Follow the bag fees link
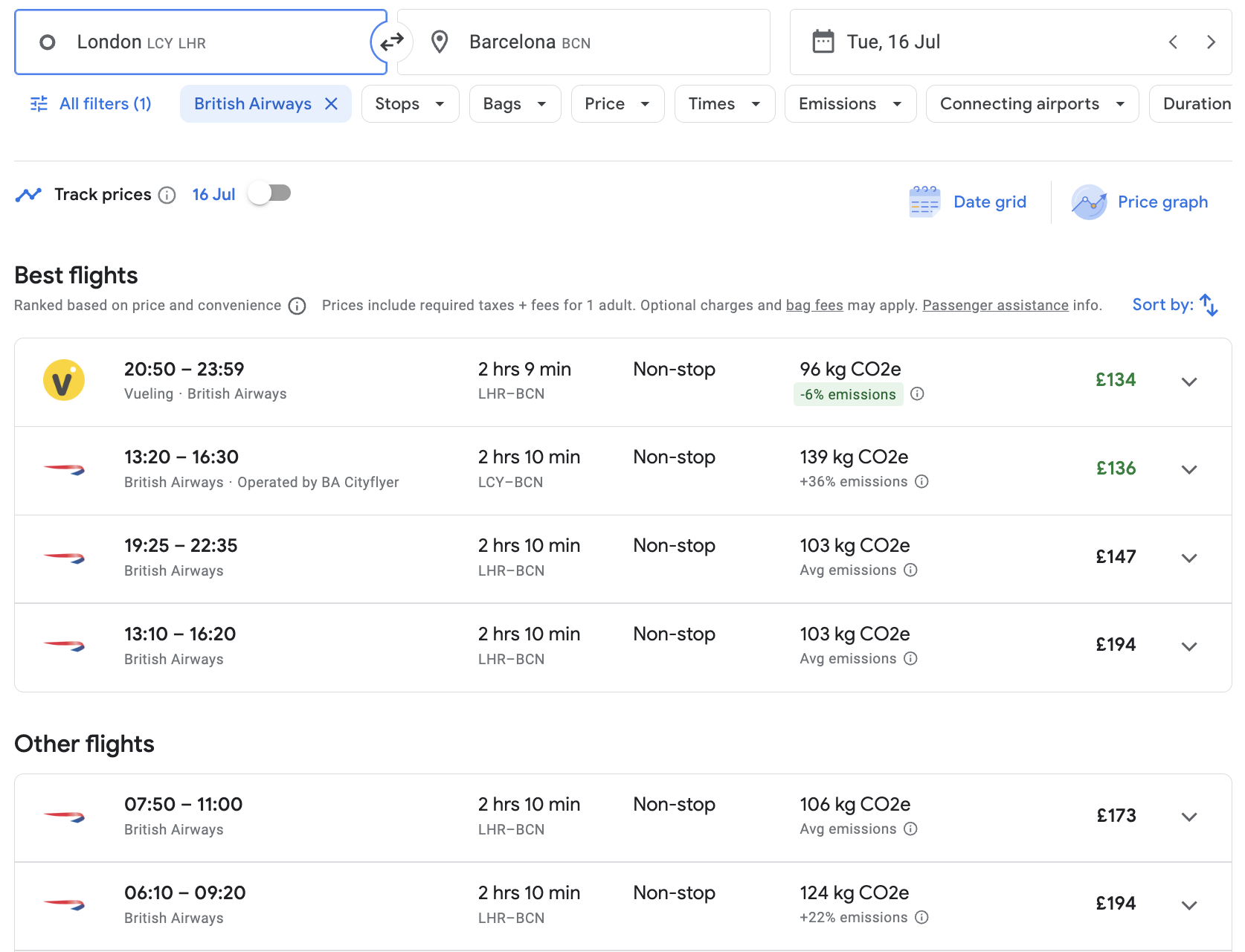1245x952 pixels. (814, 306)
